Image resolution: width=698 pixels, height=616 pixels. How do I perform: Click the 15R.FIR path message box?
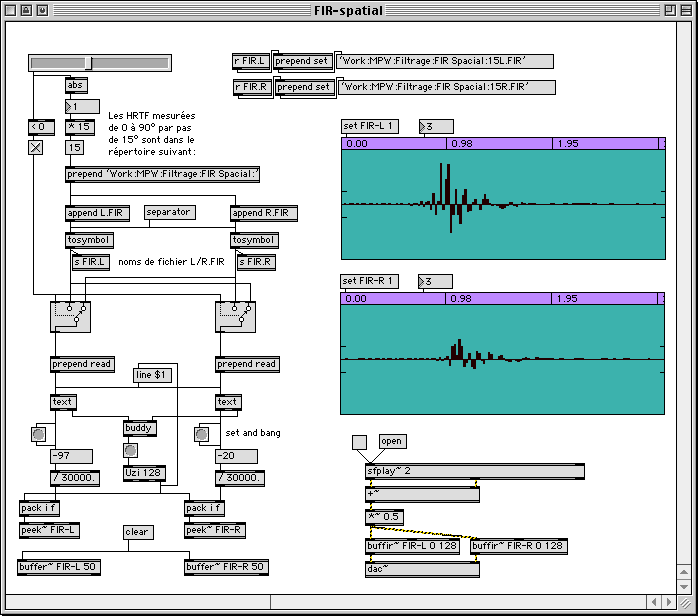click(447, 87)
